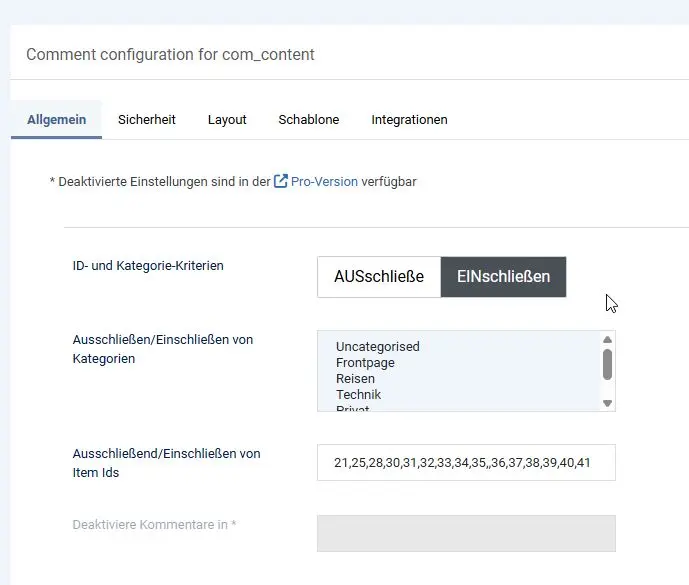Image resolution: width=689 pixels, height=585 pixels.
Task: Select the partially visible Privat category
Action: coord(352,408)
